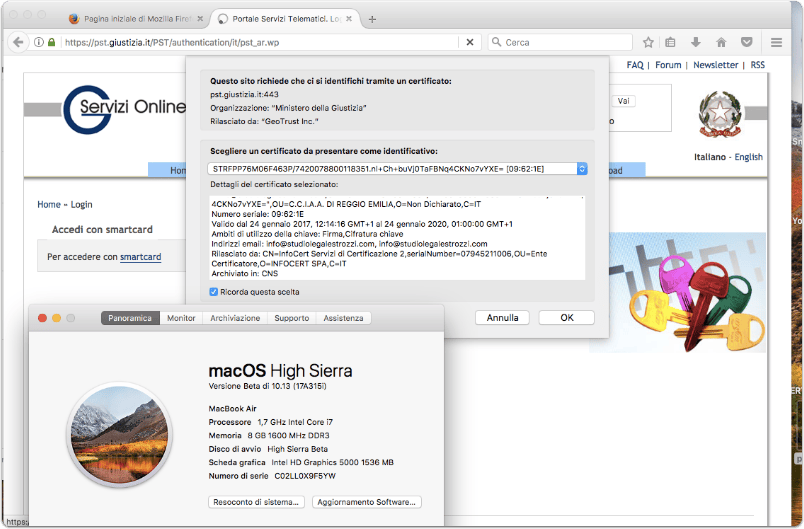Click Login breadcrumb text
The height and width of the screenshot is (529, 804).
tap(82, 205)
